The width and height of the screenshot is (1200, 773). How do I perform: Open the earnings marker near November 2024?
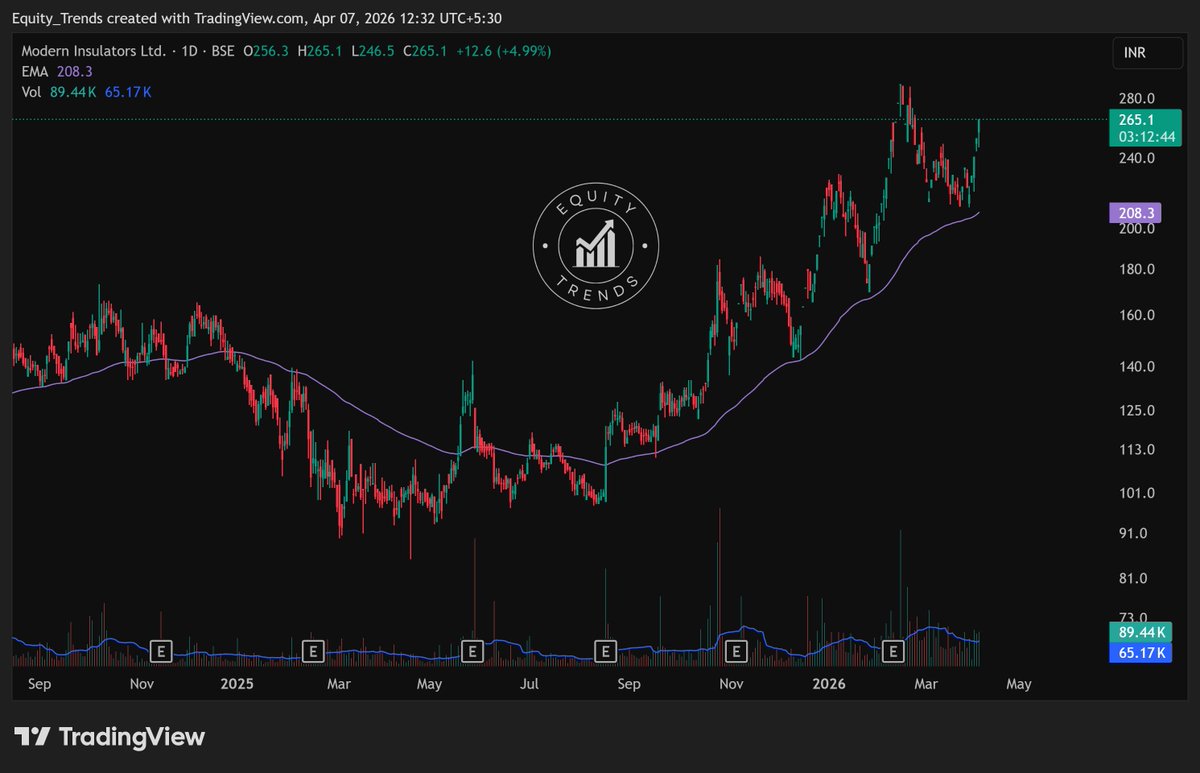[x=161, y=652]
